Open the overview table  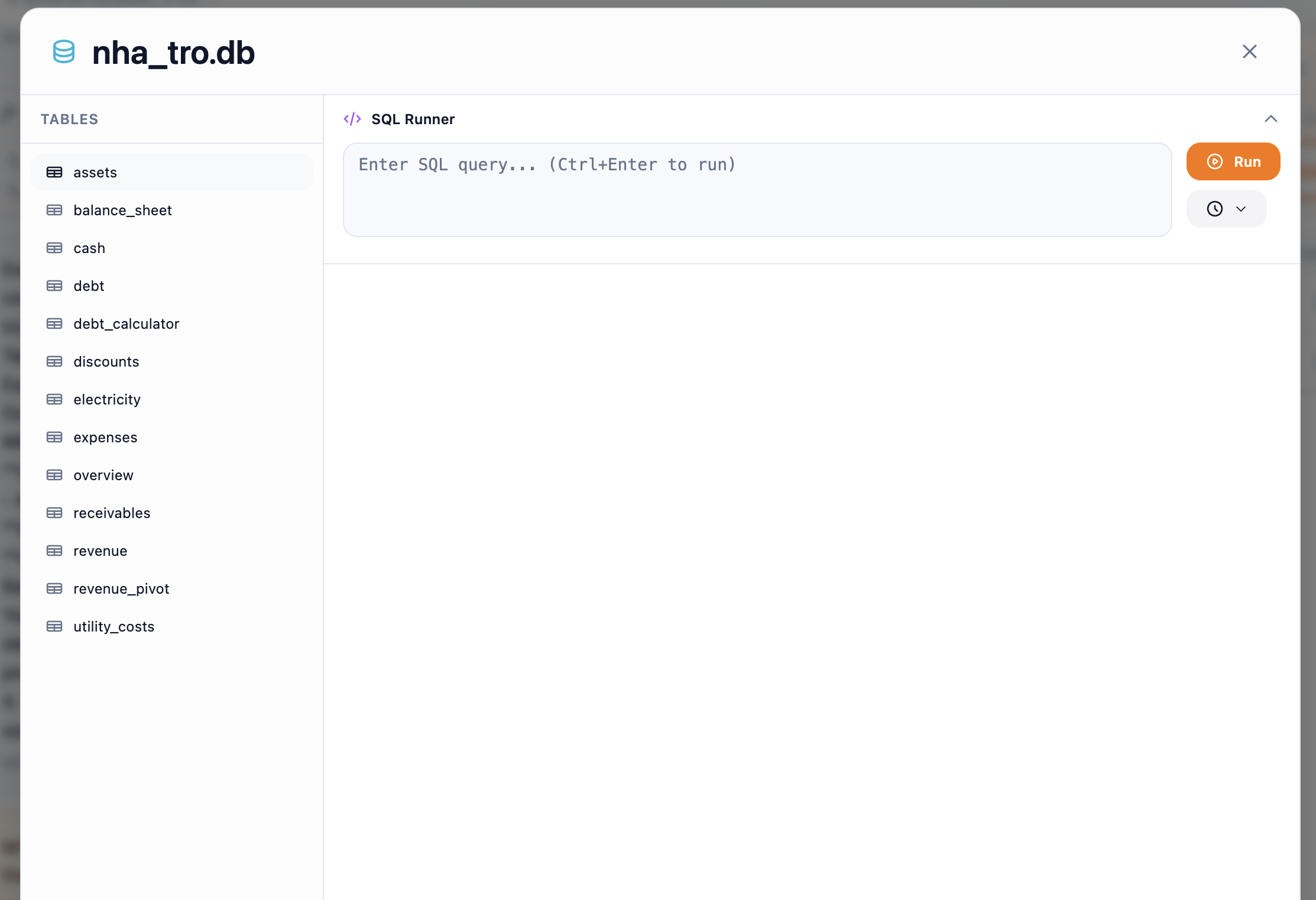pos(103,475)
